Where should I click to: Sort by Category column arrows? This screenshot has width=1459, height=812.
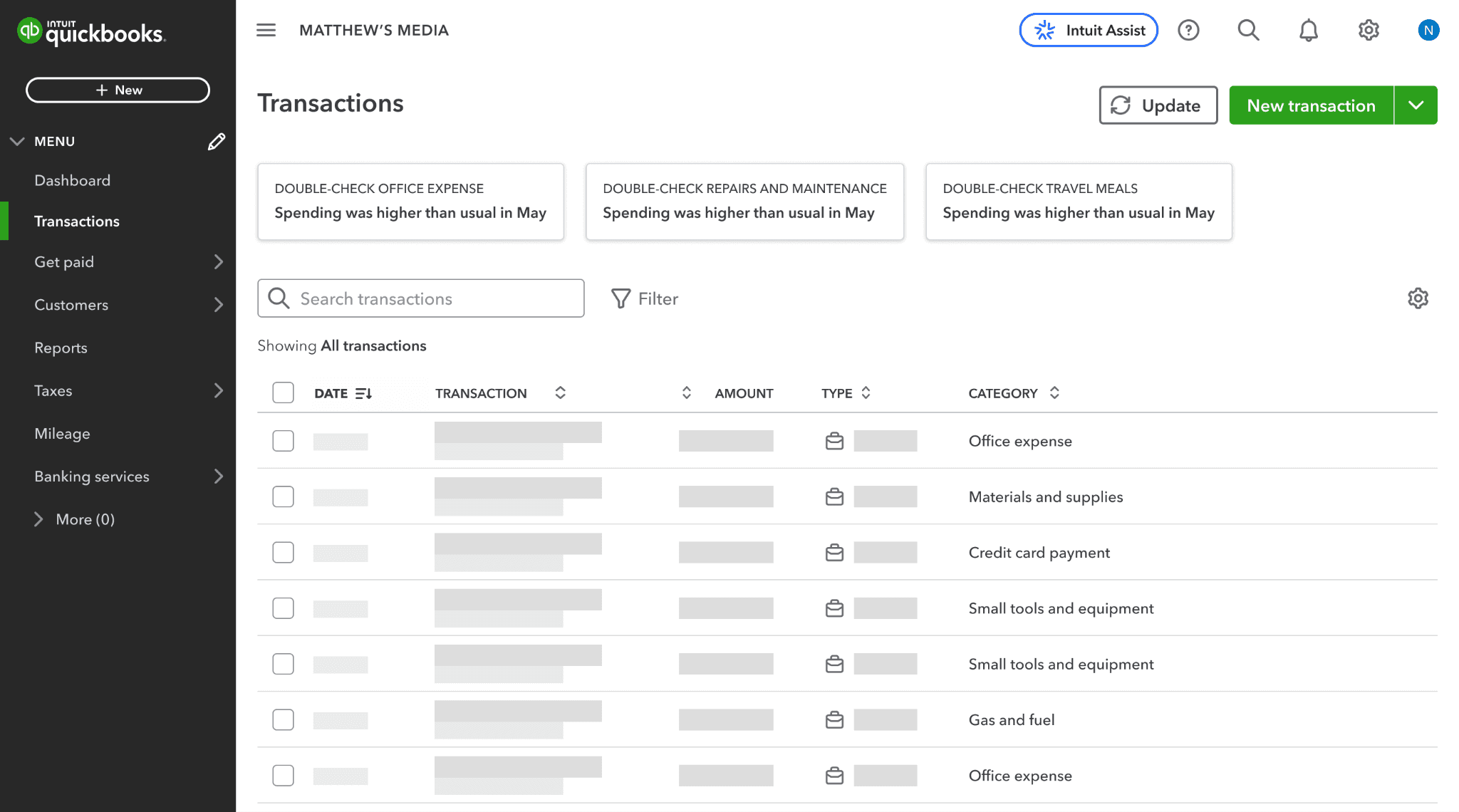tap(1054, 392)
